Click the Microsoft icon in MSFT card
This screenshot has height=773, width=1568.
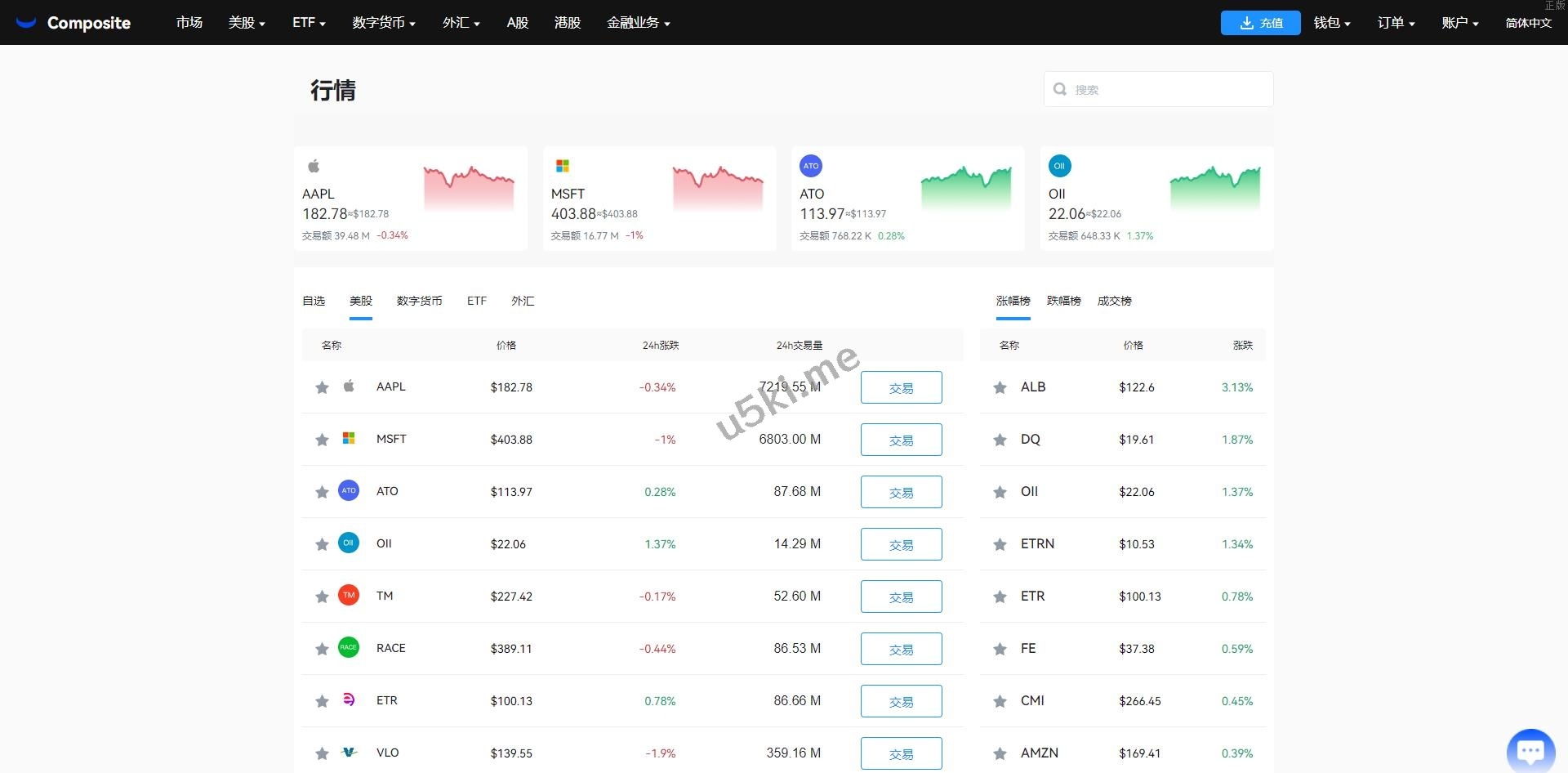pyautogui.click(x=563, y=165)
